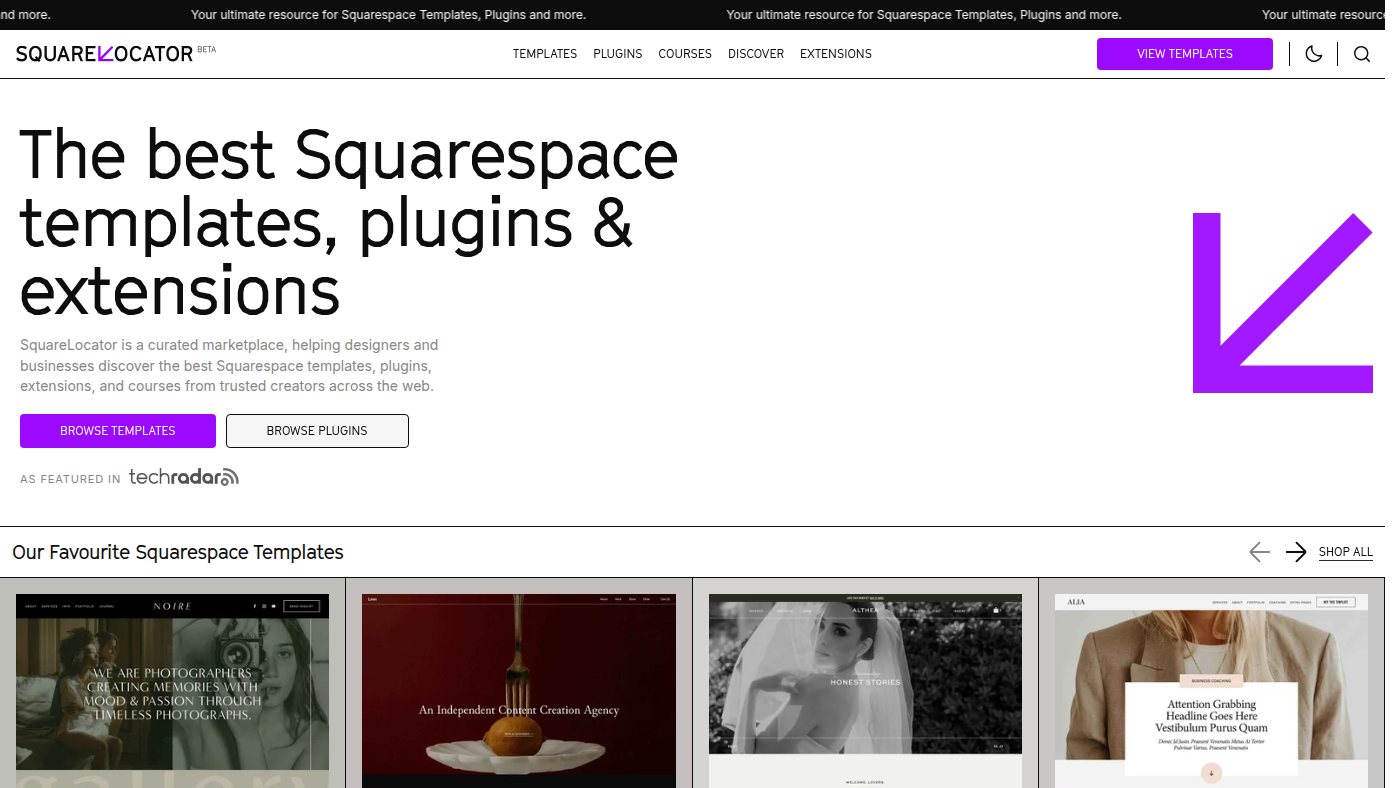Click the BETA label beside the logo

point(207,48)
